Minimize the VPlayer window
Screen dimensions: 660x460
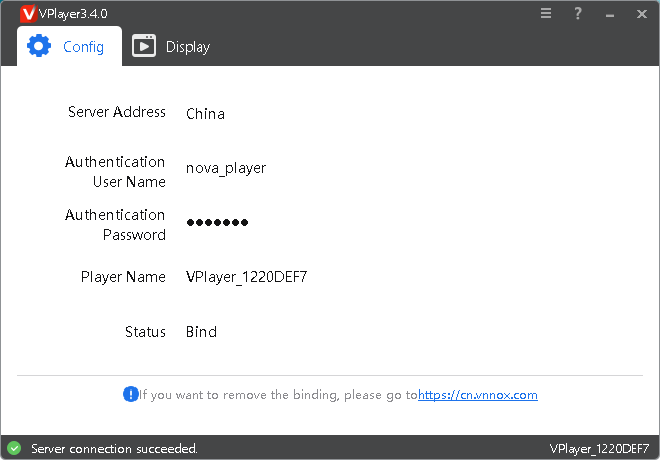pyautogui.click(x=610, y=16)
